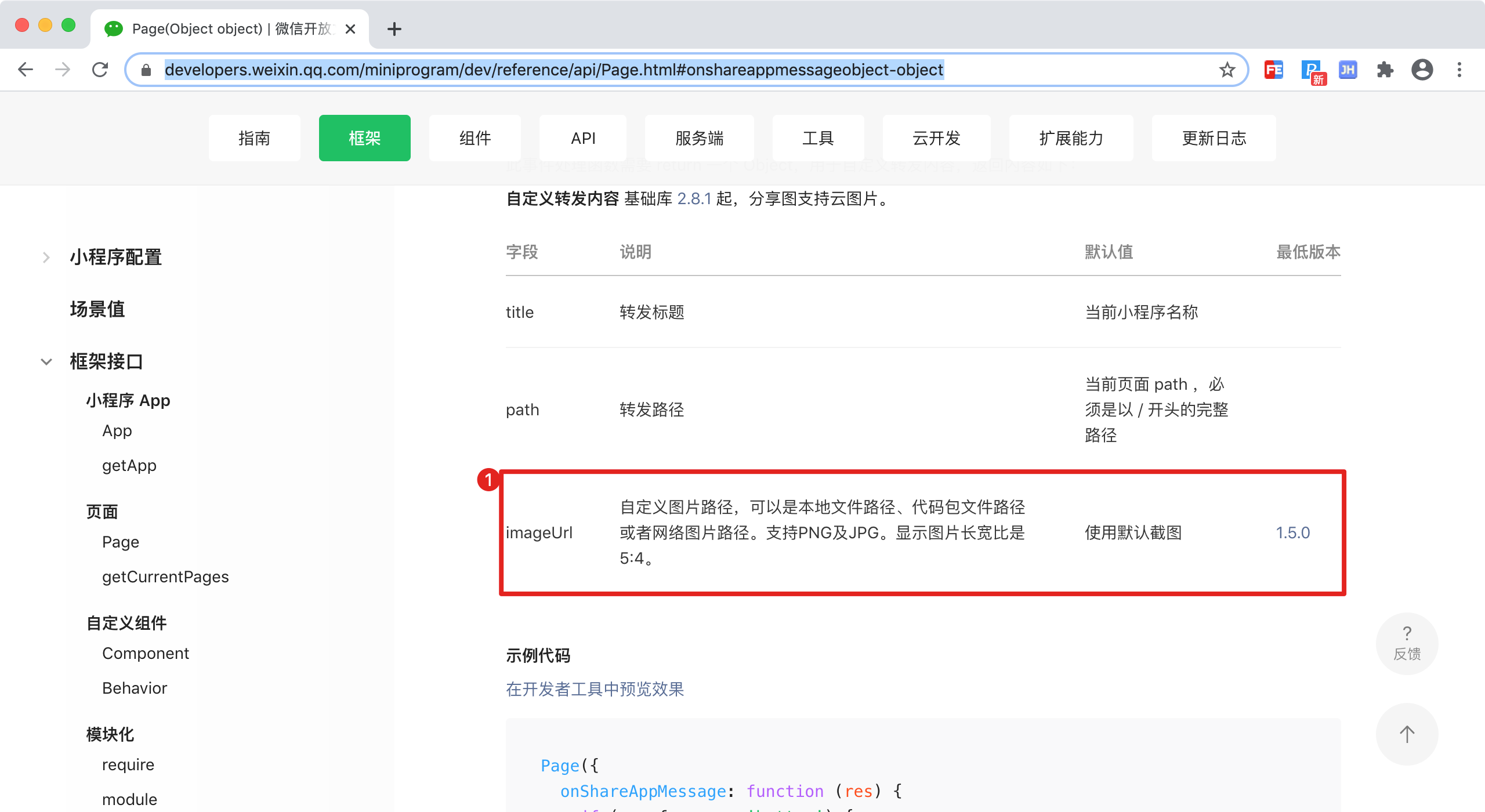Open the extensions puzzle-piece menu
1485x812 pixels.
(1385, 70)
